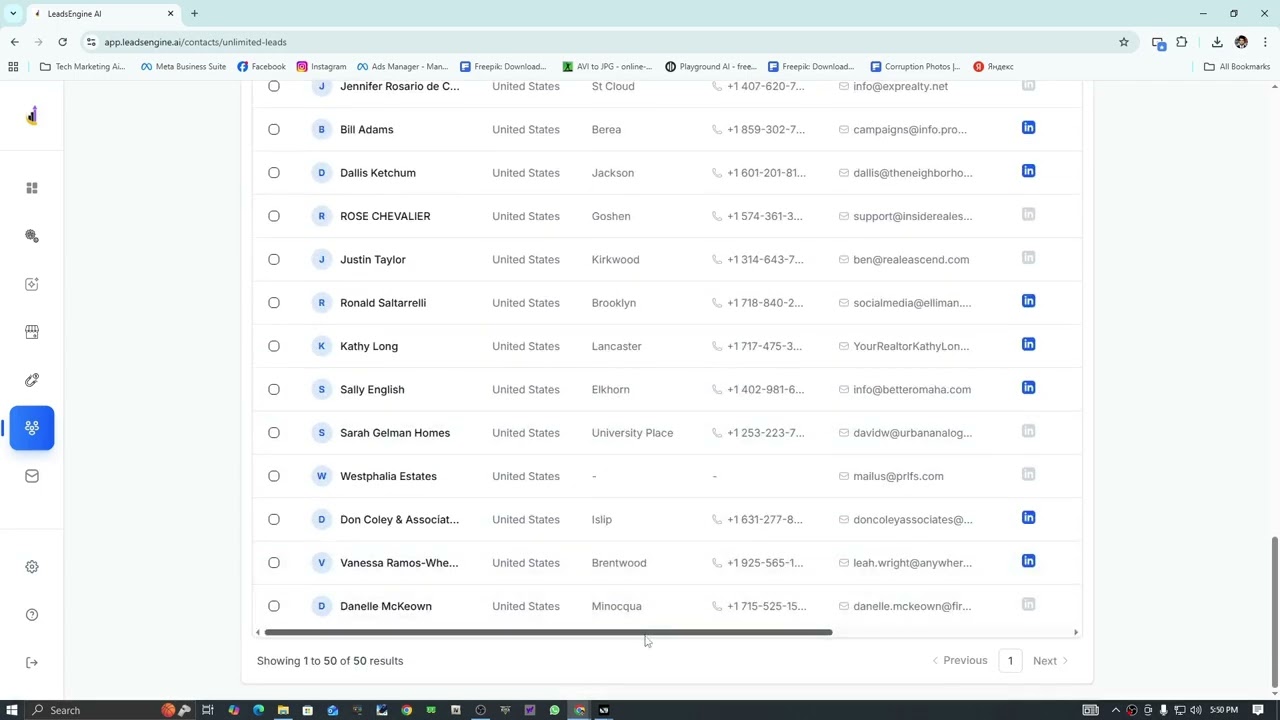
Task: Open the mail envelope icon in sidebar
Action: tap(32, 476)
